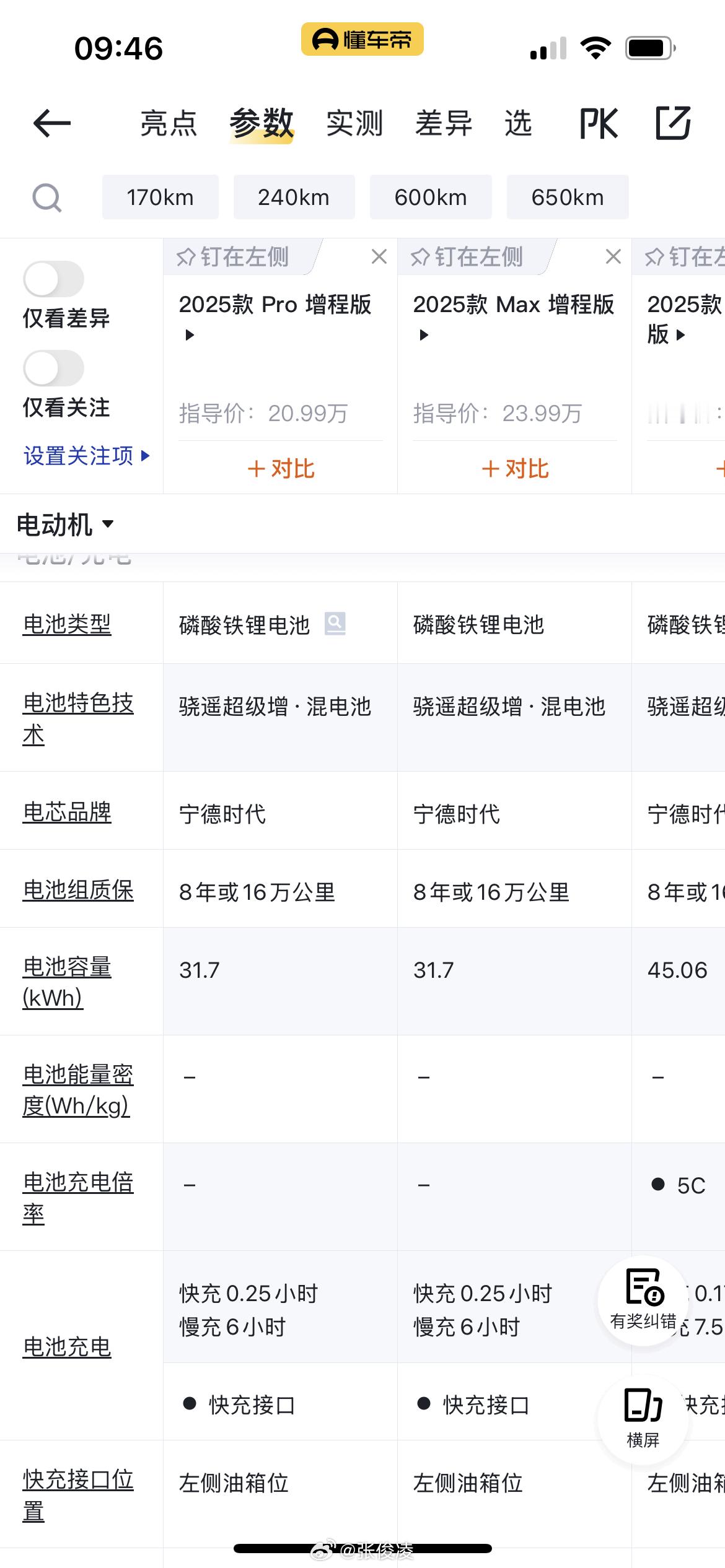Select the 45.06 battery capacity value
The image size is (725, 1568).
pos(677,970)
